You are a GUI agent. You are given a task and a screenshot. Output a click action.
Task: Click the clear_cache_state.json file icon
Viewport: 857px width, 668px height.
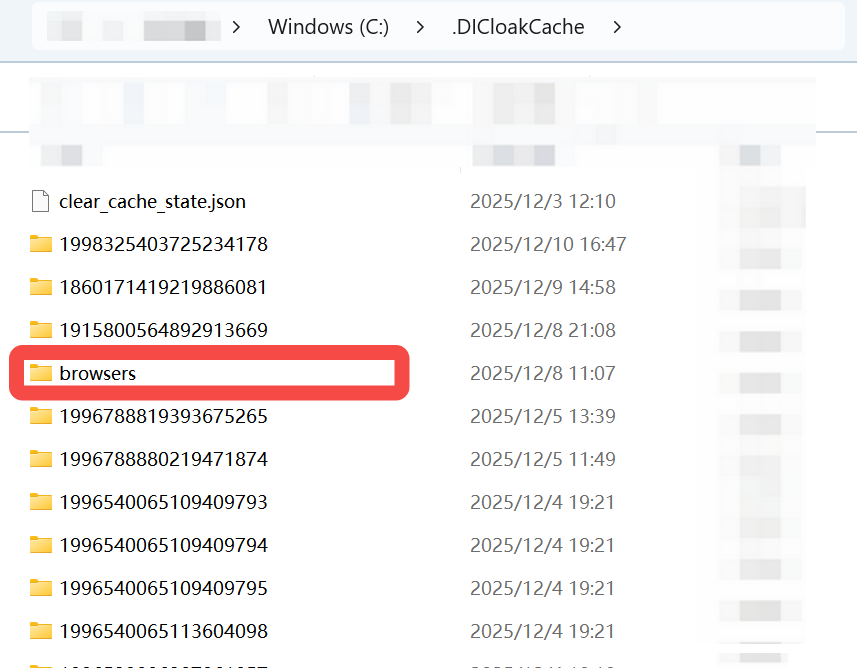pyautogui.click(x=40, y=201)
